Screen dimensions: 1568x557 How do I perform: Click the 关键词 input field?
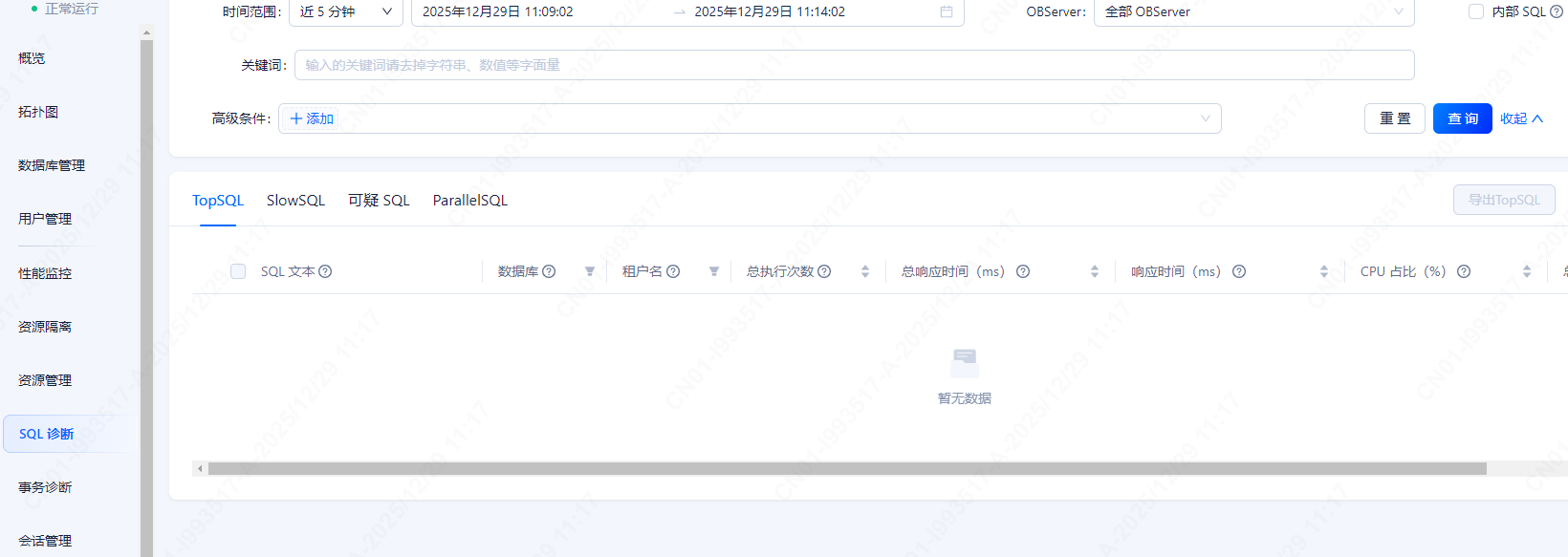(854, 65)
